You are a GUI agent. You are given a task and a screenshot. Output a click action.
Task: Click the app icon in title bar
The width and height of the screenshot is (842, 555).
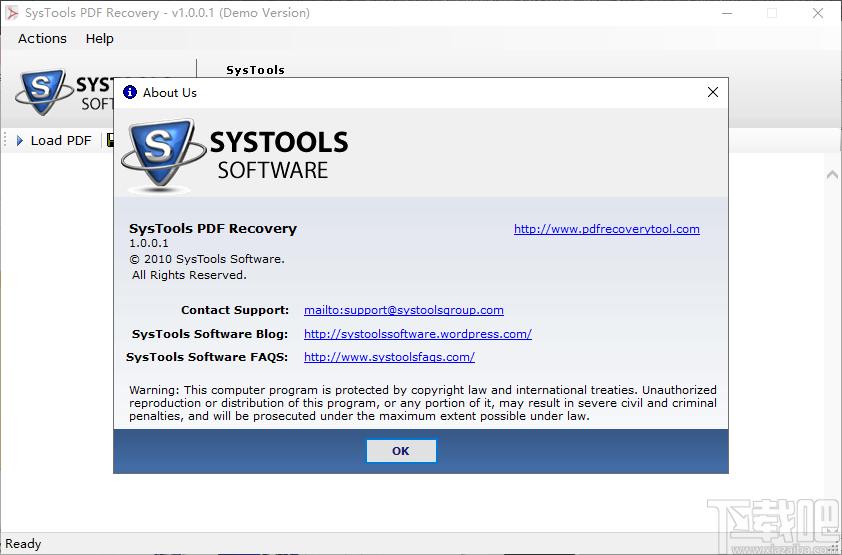coord(11,13)
